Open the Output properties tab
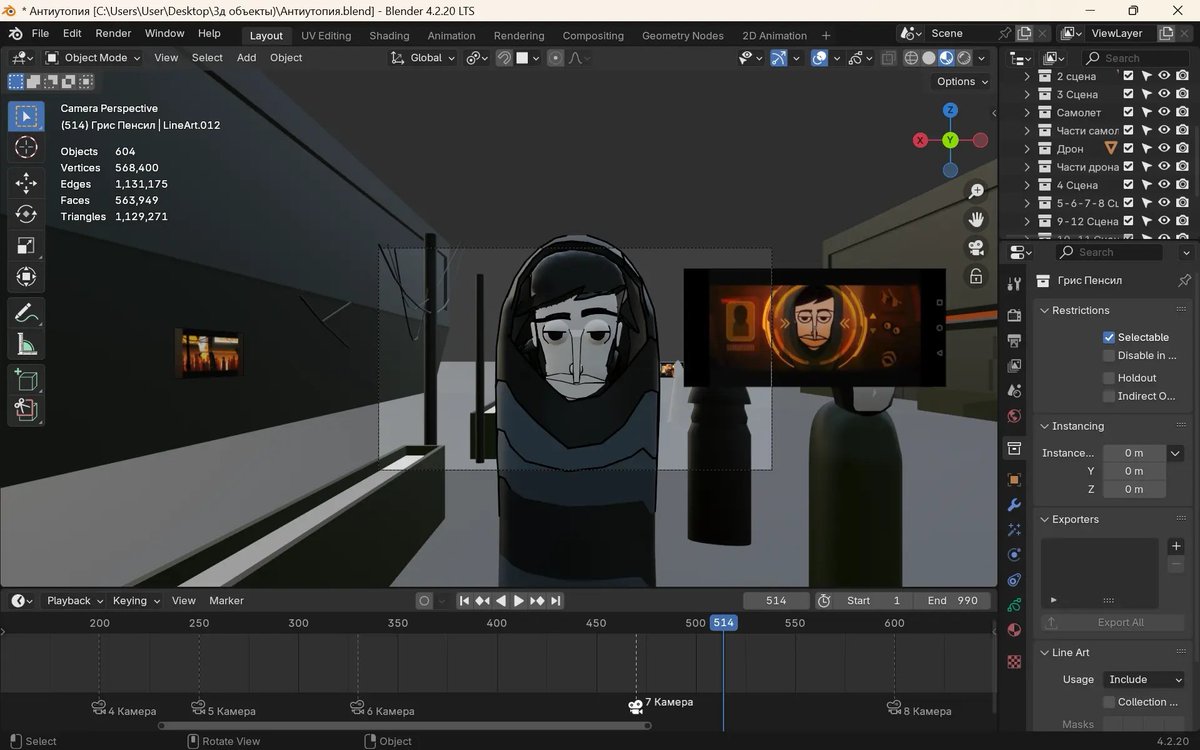1200x750 pixels. (1014, 341)
